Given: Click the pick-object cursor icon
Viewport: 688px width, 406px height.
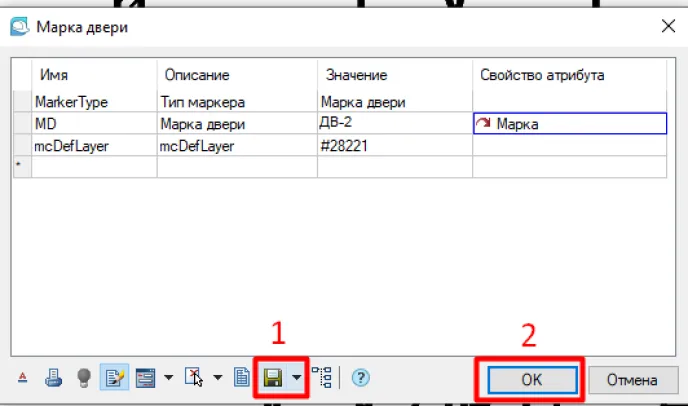Looking at the screenshot, I should pyautogui.click(x=194, y=377).
